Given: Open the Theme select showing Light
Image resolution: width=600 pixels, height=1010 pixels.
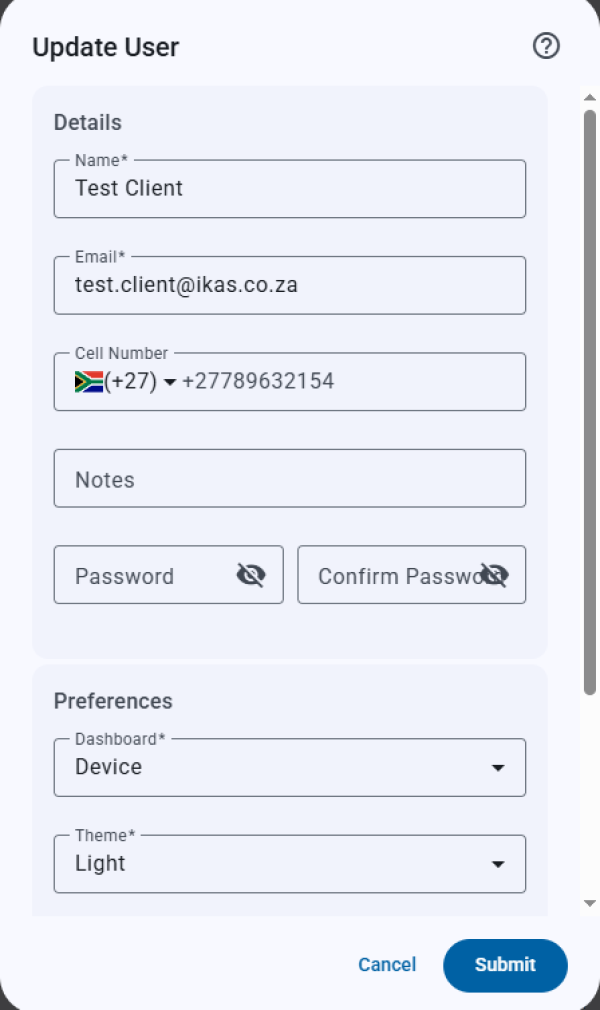Looking at the screenshot, I should pyautogui.click(x=270, y=864).
